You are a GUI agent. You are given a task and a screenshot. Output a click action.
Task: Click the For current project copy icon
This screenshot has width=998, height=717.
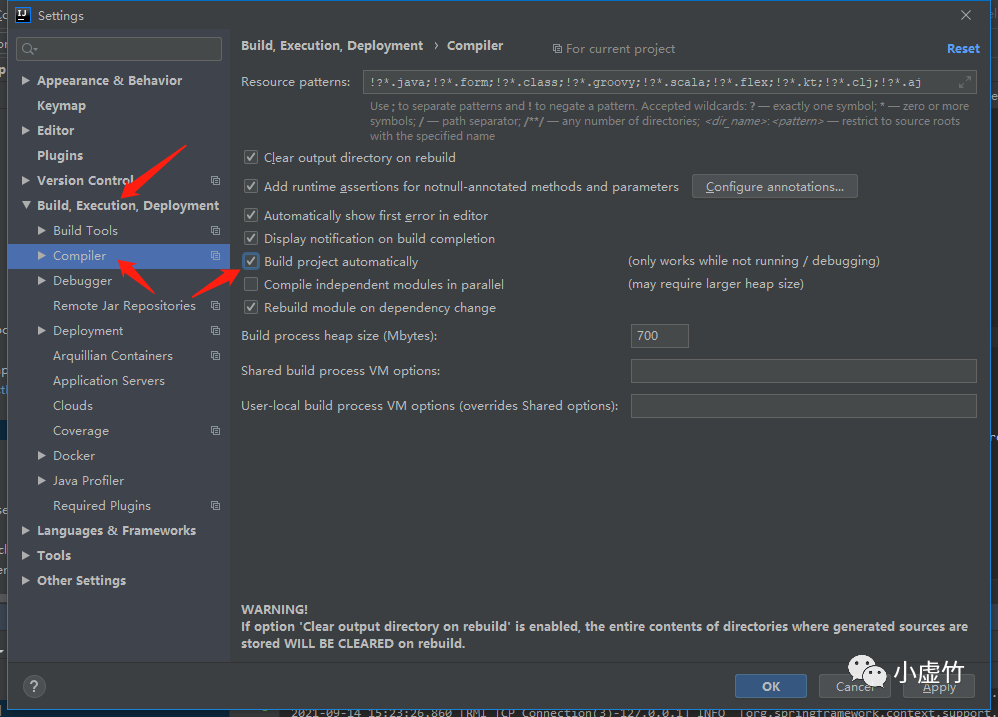(x=557, y=49)
